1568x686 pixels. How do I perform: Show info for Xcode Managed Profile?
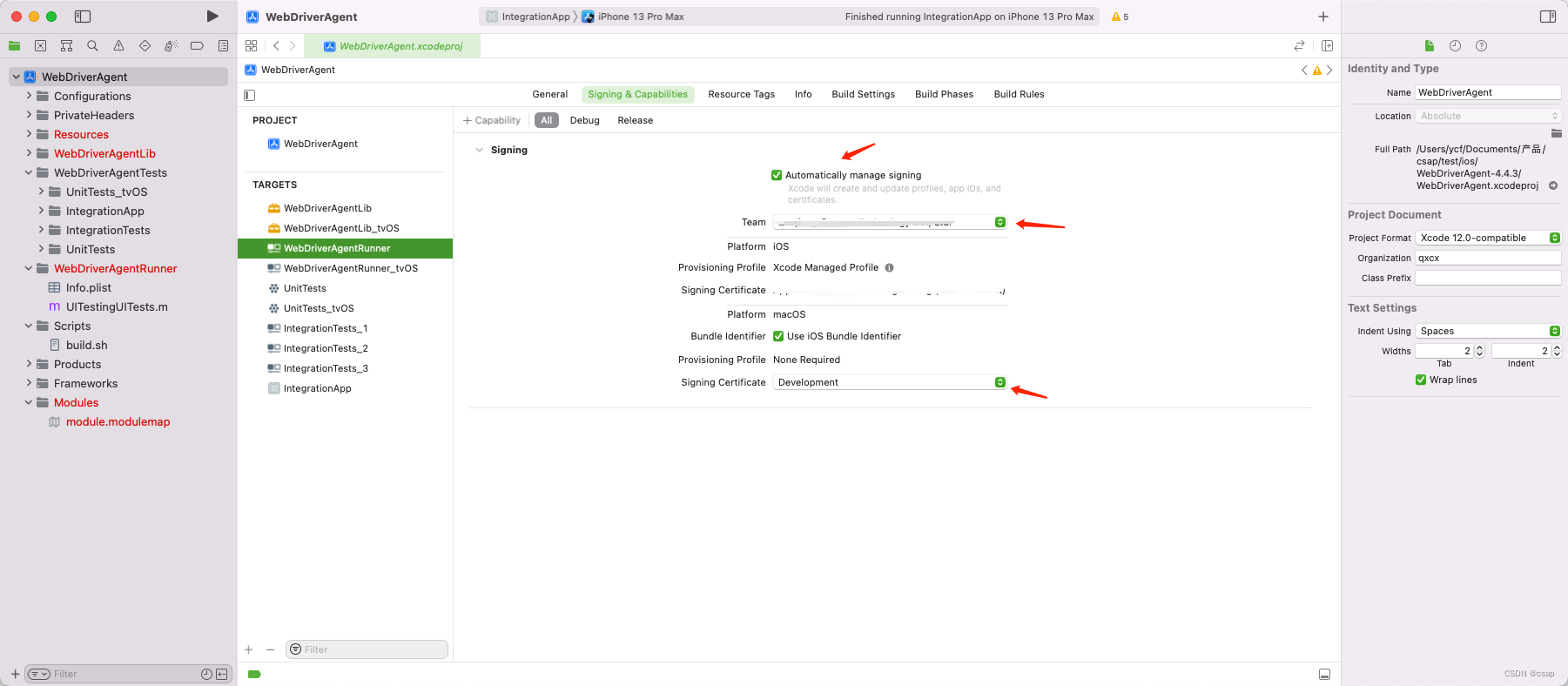889,267
